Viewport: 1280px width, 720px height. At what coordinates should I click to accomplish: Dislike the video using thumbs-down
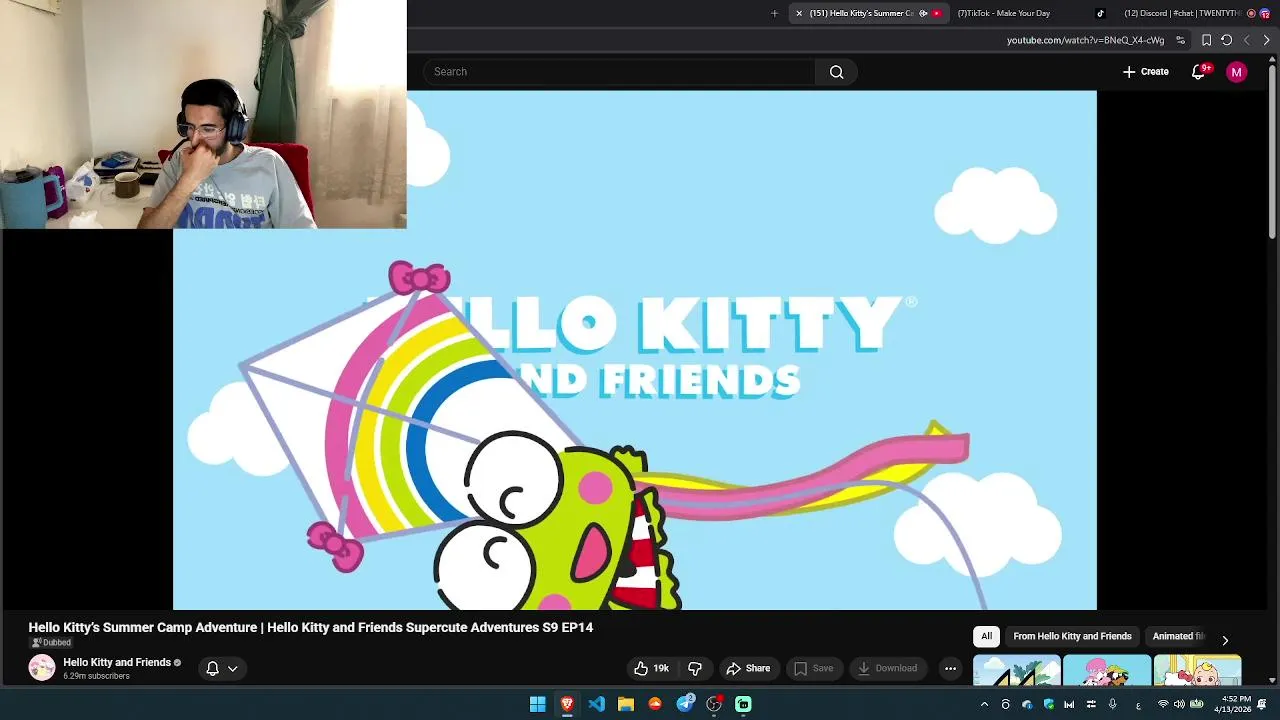[695, 668]
